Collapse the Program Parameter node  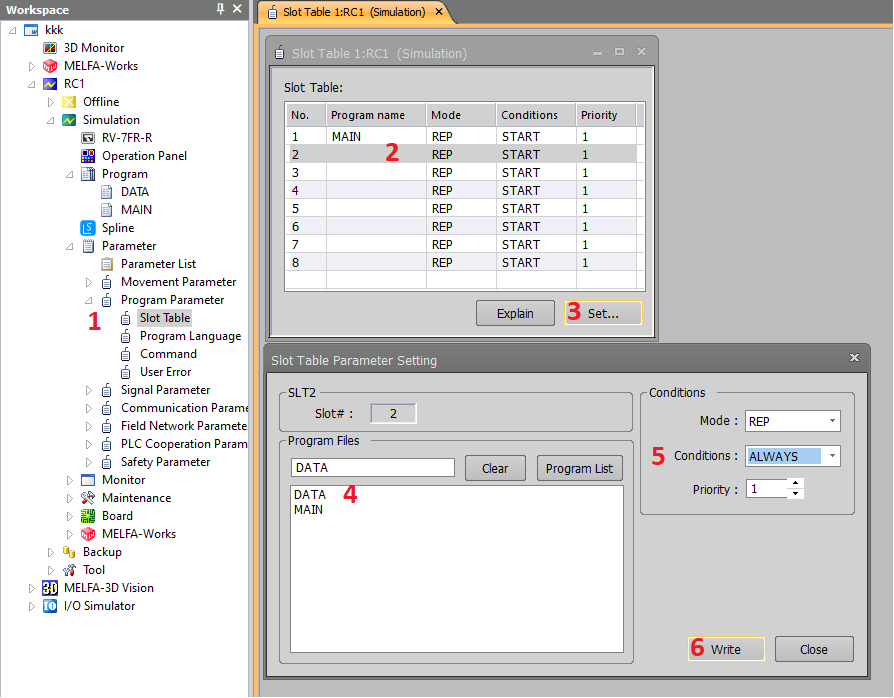tap(88, 301)
